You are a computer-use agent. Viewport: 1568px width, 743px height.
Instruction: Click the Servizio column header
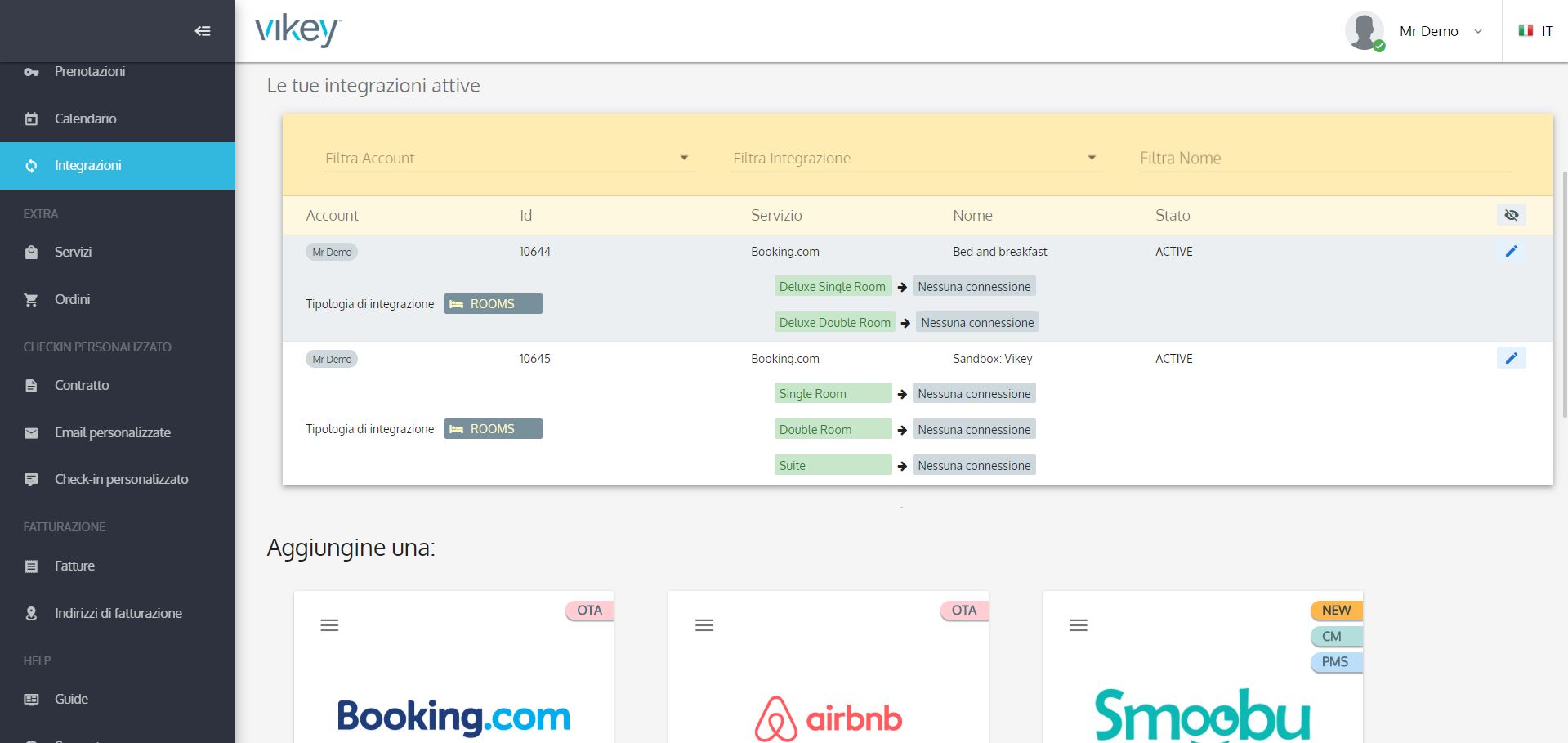point(776,216)
